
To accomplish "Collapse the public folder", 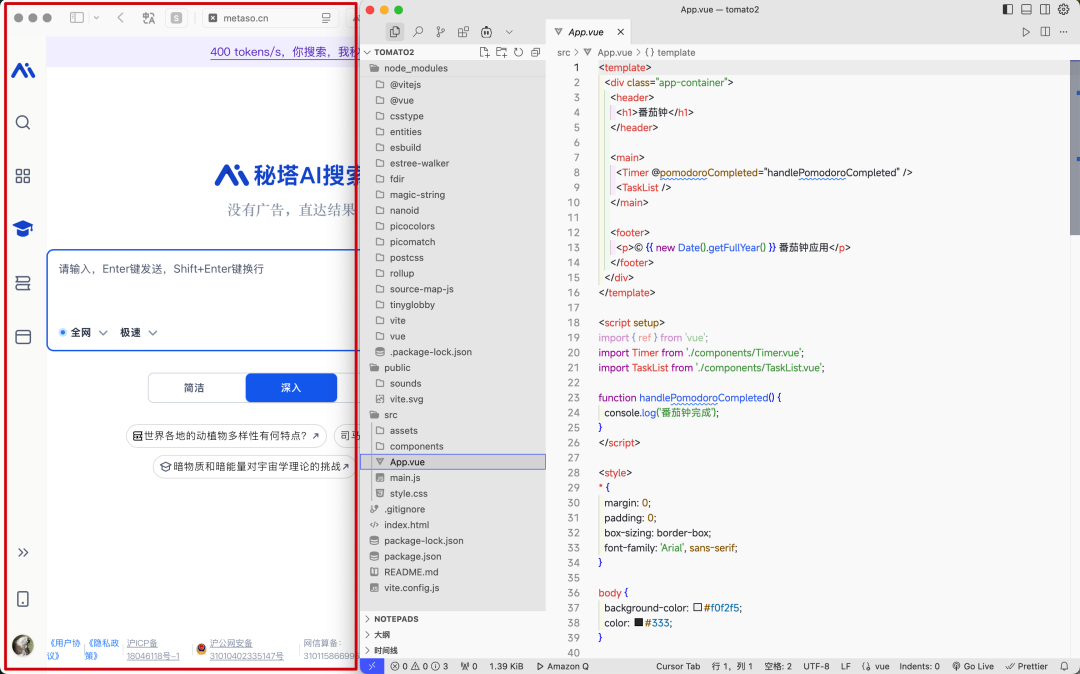I will tap(453, 368).
